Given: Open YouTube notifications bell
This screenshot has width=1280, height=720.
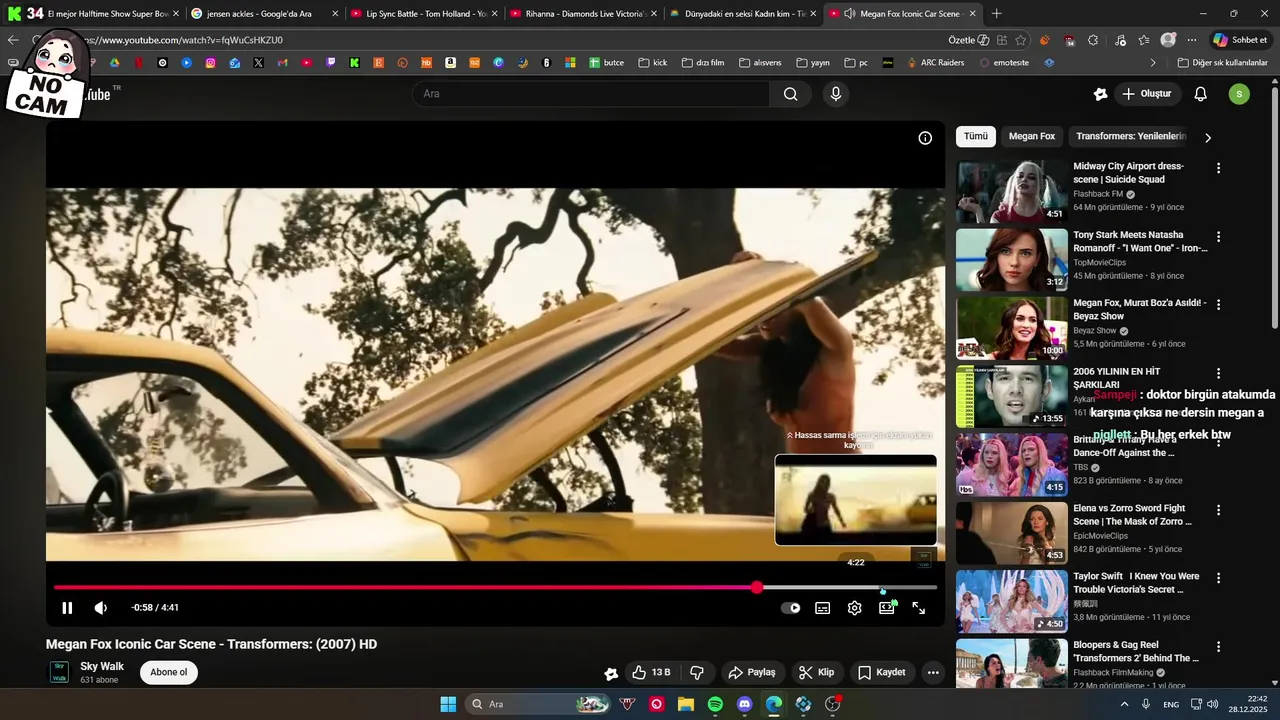Looking at the screenshot, I should [x=1201, y=94].
